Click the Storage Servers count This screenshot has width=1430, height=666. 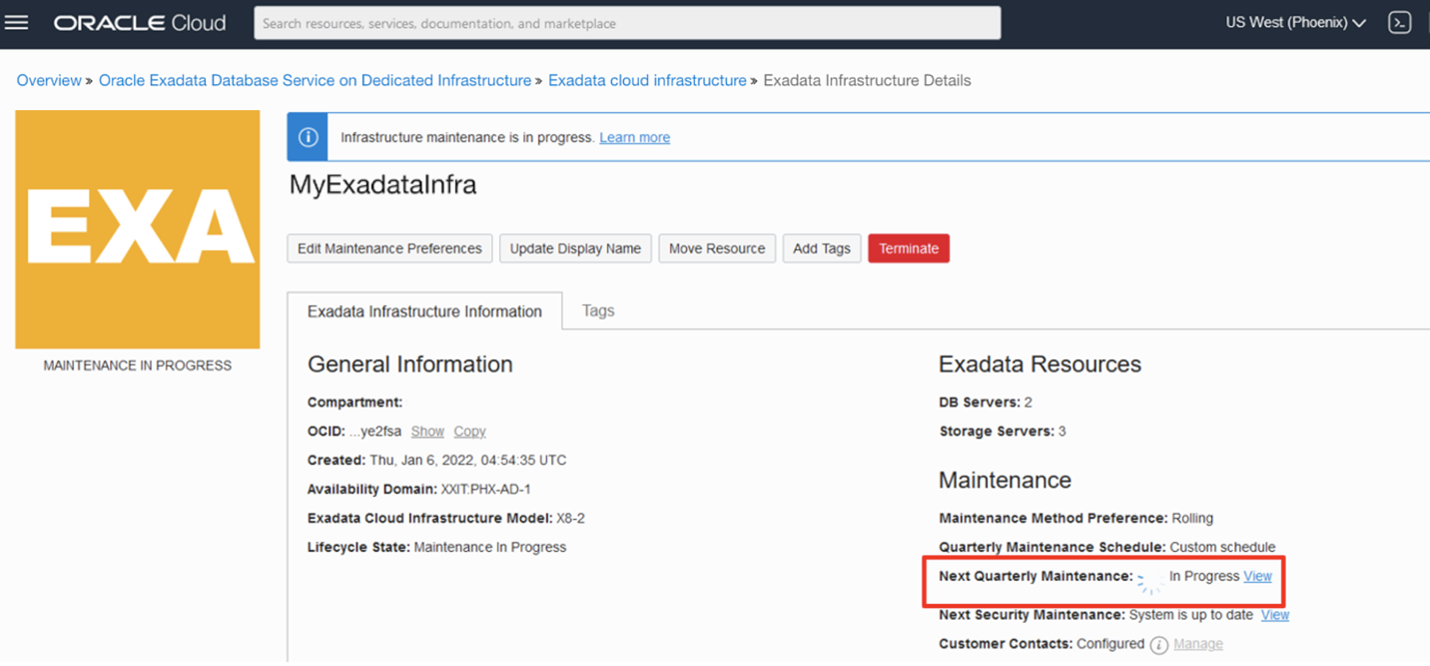1062,431
